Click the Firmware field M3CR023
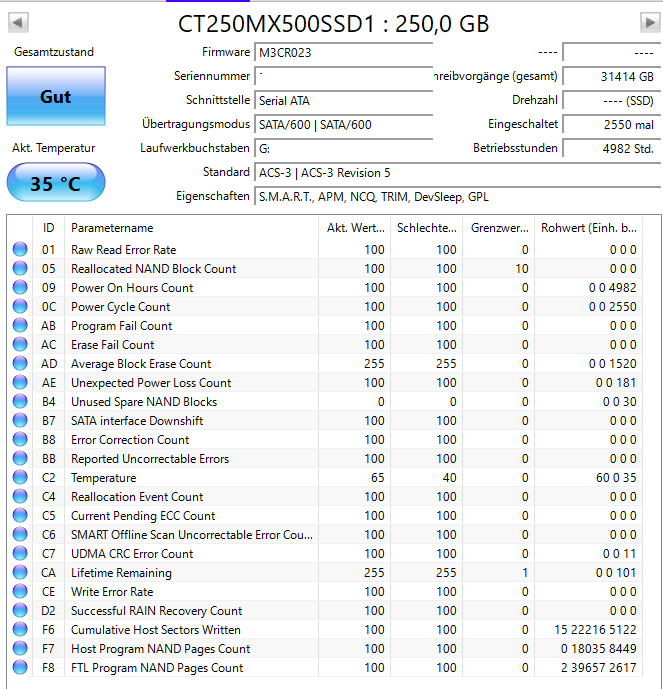 click(344, 53)
